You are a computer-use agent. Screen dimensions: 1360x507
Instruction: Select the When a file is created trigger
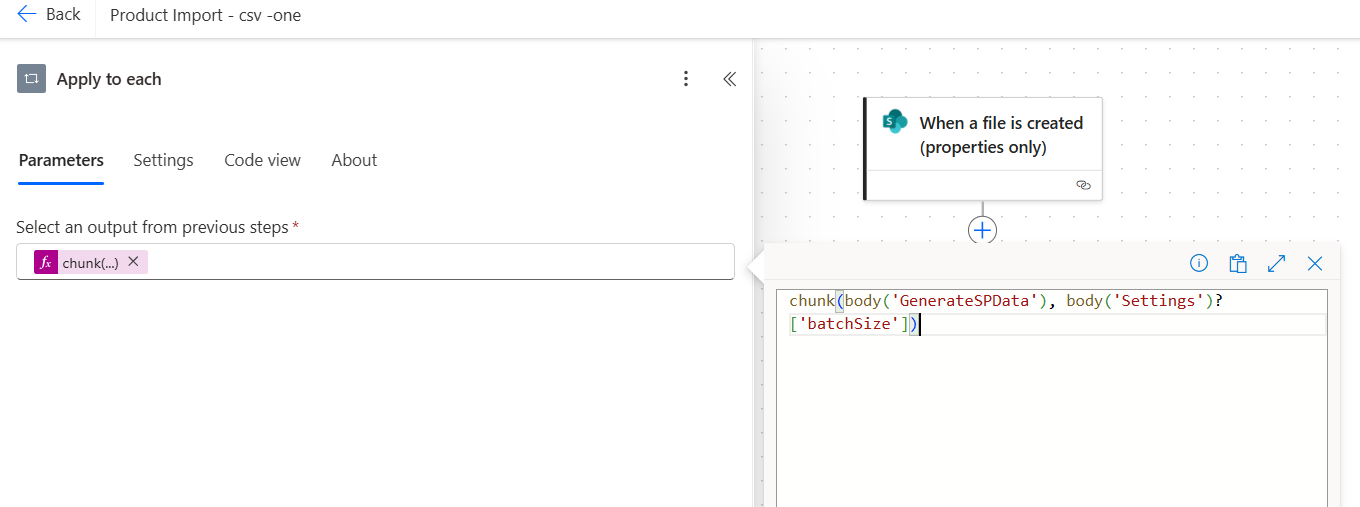click(x=1000, y=135)
